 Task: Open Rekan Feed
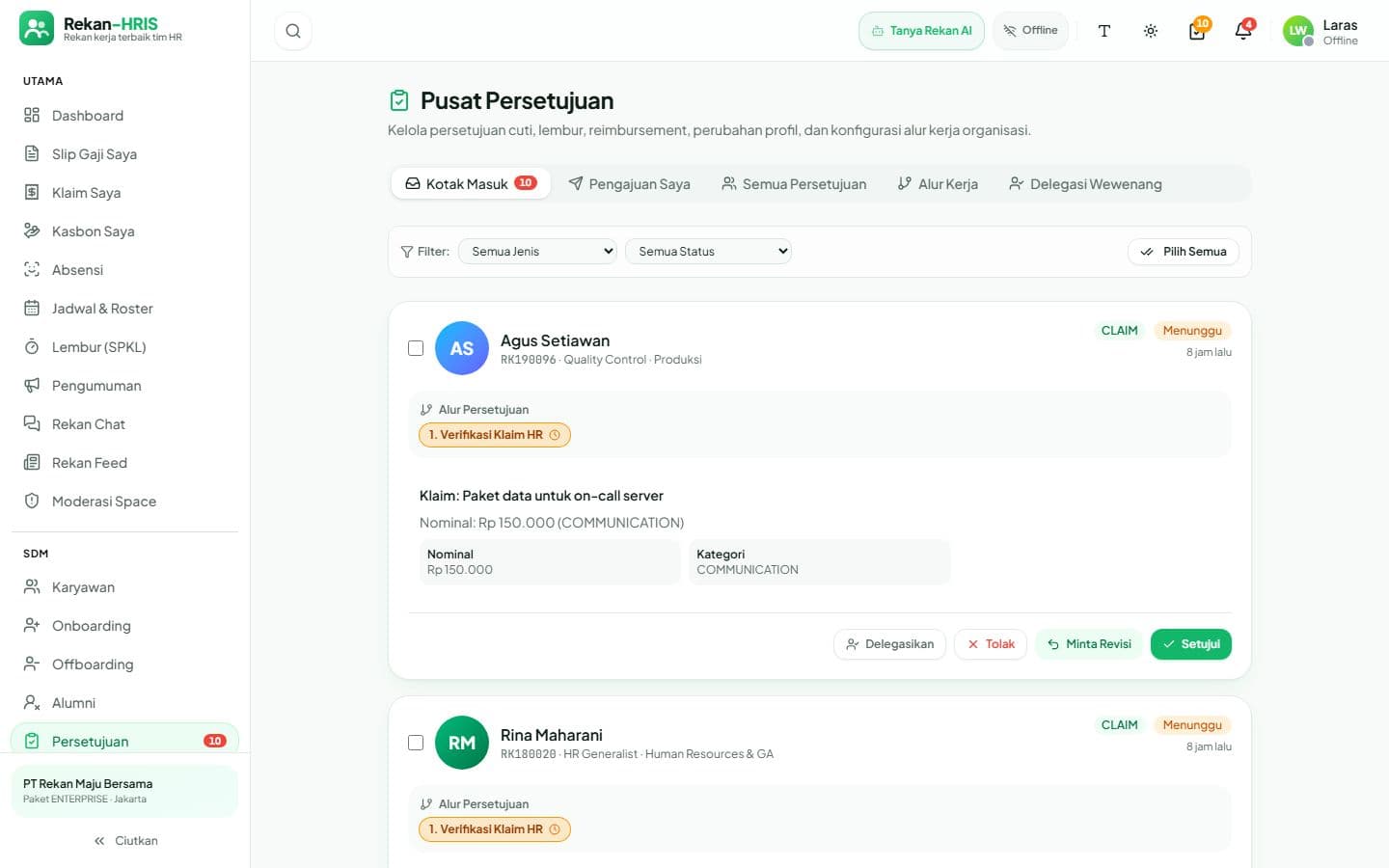coord(125,463)
